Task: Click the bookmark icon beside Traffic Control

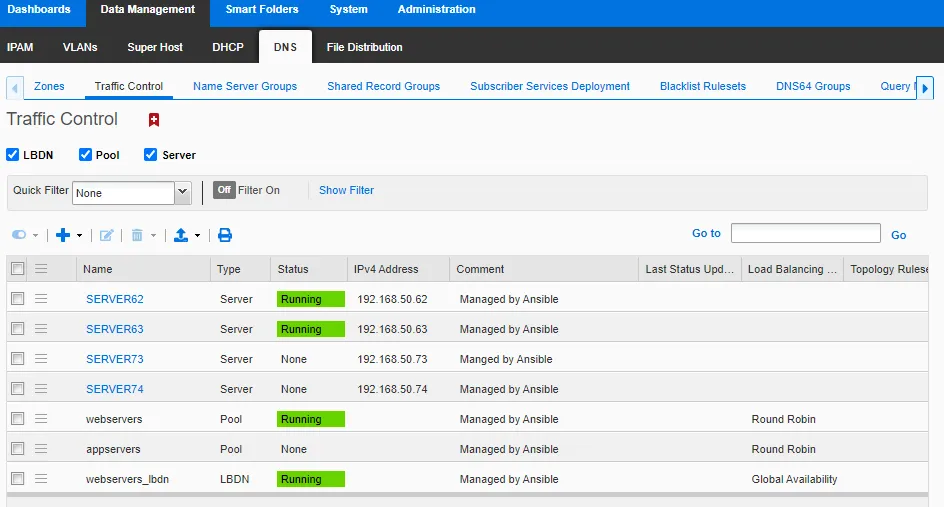Action: tap(154, 120)
